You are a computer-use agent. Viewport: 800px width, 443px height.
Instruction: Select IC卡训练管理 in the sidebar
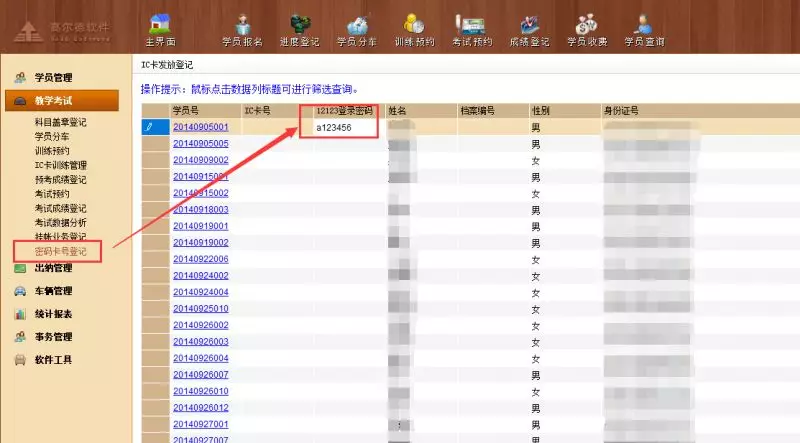coord(61,165)
